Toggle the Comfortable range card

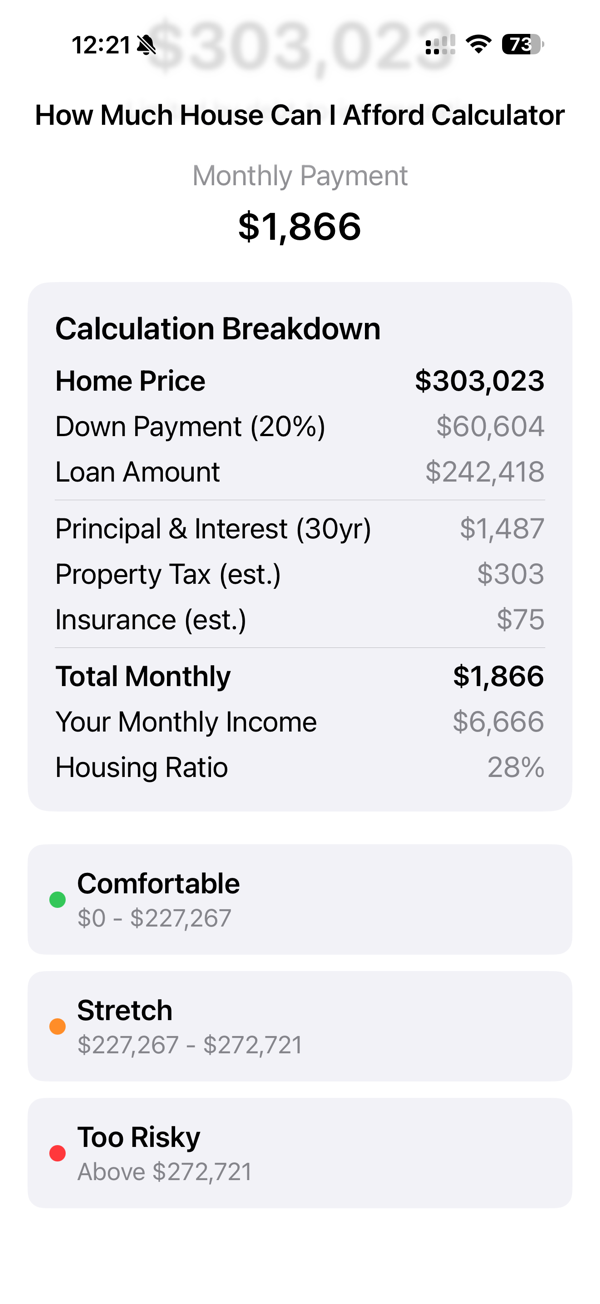[300, 898]
